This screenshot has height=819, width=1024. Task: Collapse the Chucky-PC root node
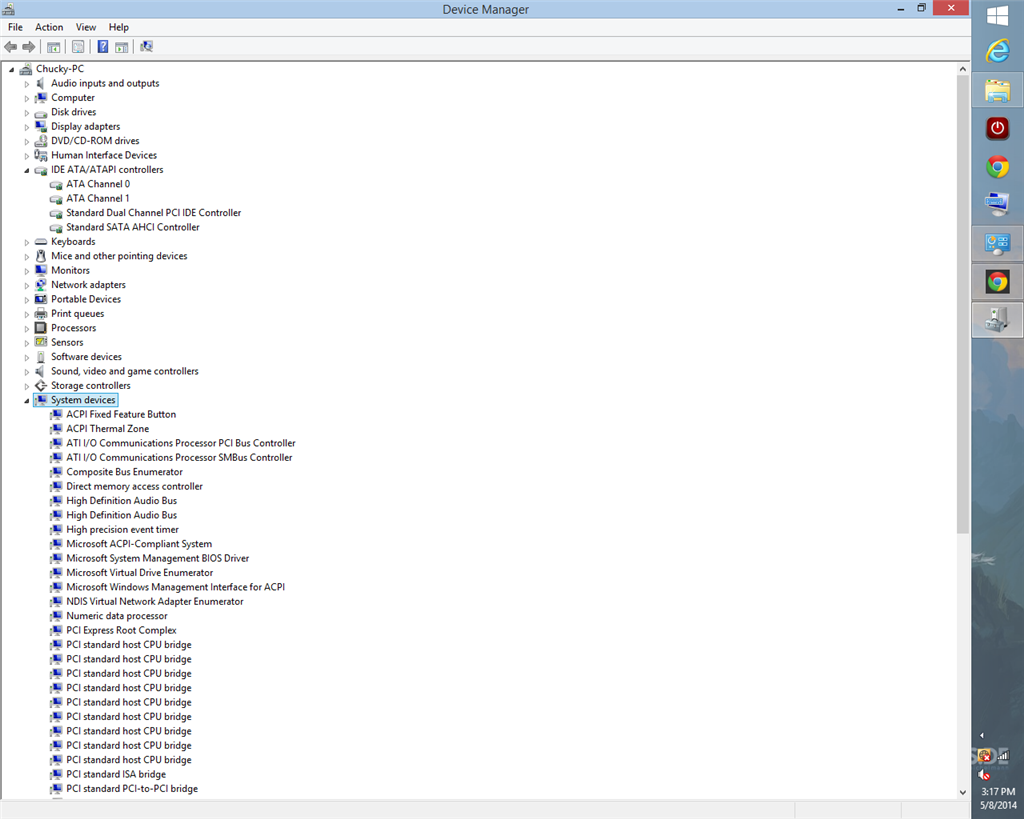pyautogui.click(x=11, y=69)
